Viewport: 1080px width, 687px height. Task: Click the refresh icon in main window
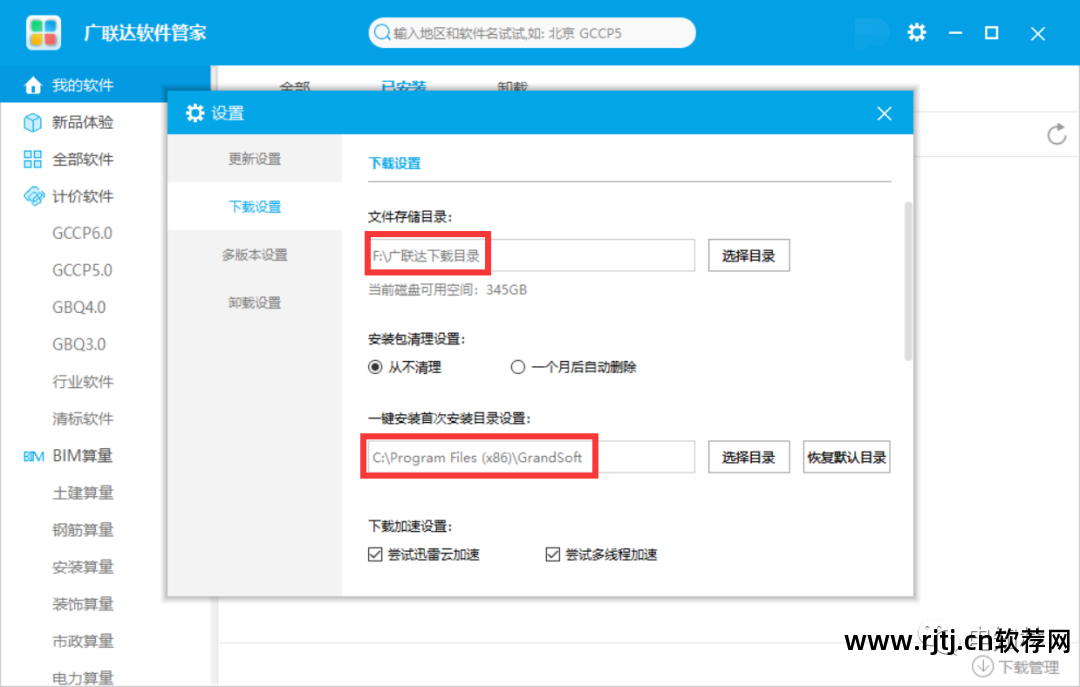click(1057, 134)
